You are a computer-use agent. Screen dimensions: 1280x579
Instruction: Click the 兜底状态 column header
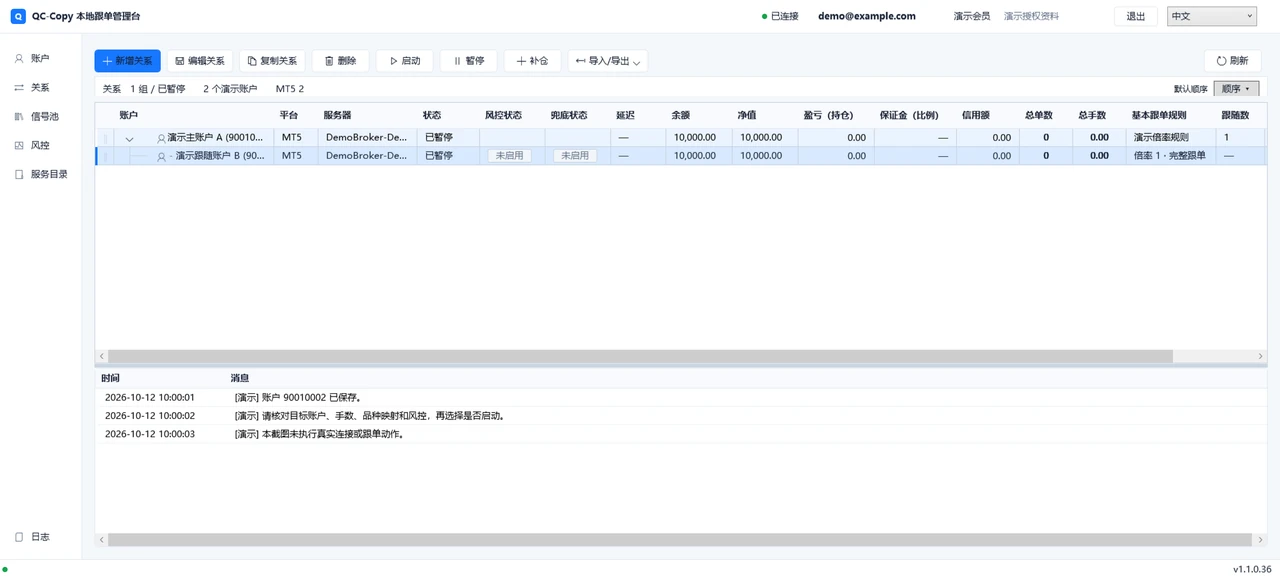point(569,115)
